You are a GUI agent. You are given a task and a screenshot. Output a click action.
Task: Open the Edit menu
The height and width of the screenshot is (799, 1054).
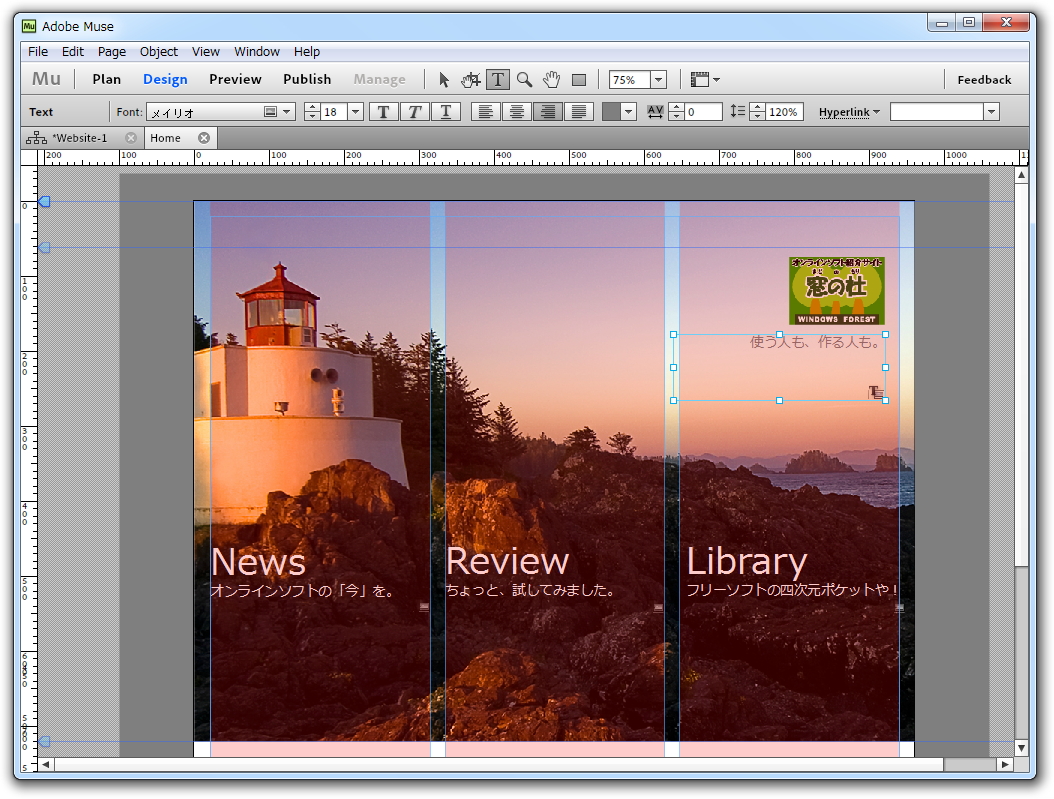(73, 52)
